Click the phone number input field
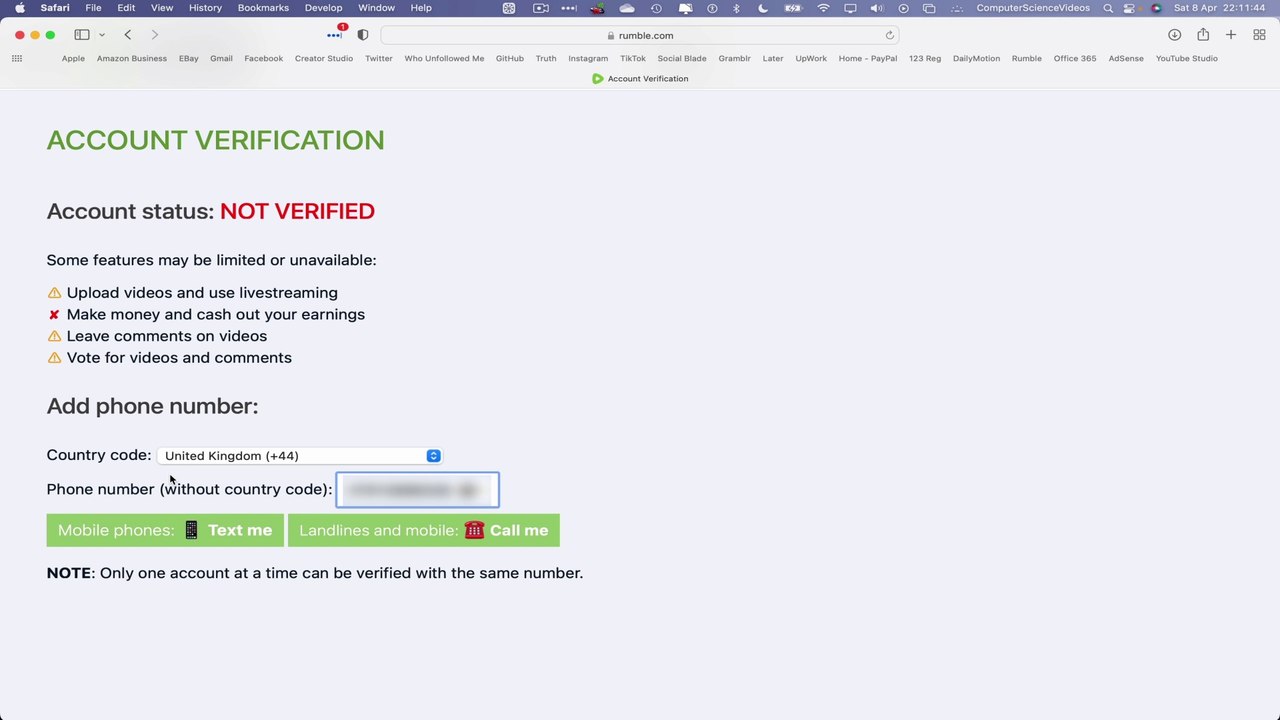 (x=417, y=489)
